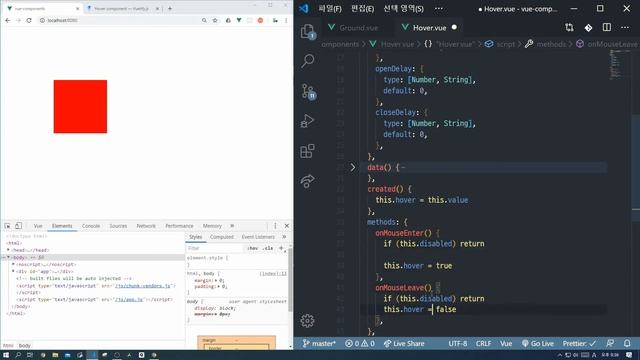640x360 pixels.
Task: Change the UTF-8 file encoding
Action: coord(458,344)
